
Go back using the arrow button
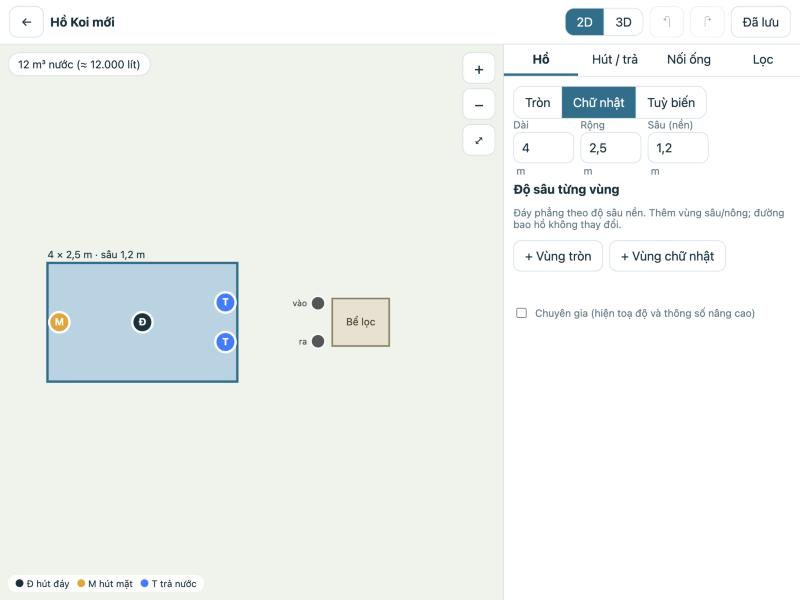point(27,22)
